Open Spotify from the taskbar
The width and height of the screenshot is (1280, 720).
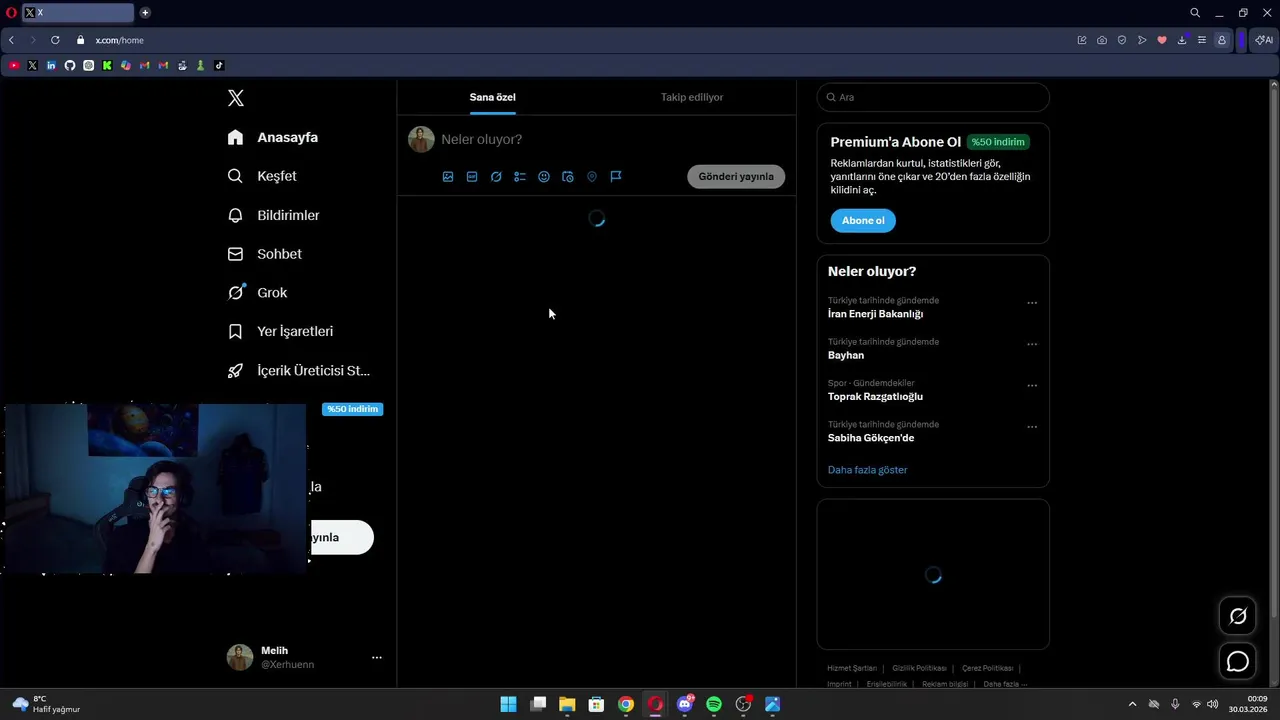click(714, 704)
